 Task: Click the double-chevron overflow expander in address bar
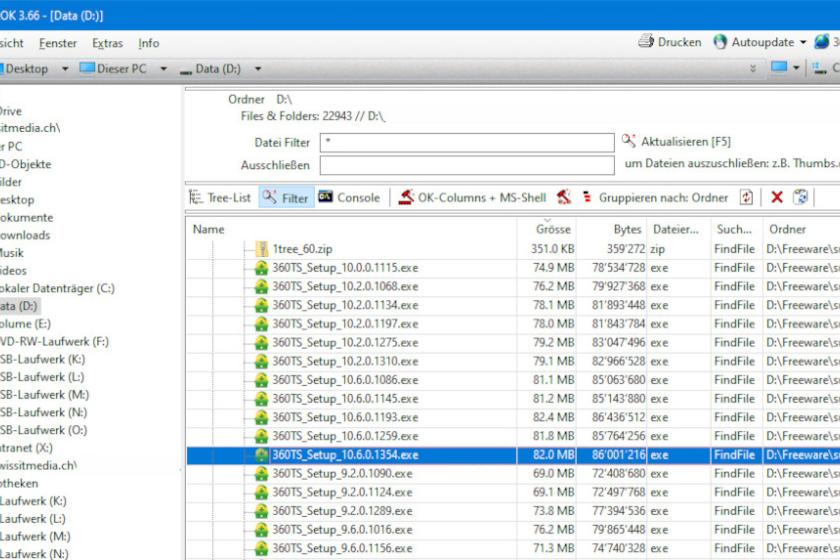tap(753, 69)
